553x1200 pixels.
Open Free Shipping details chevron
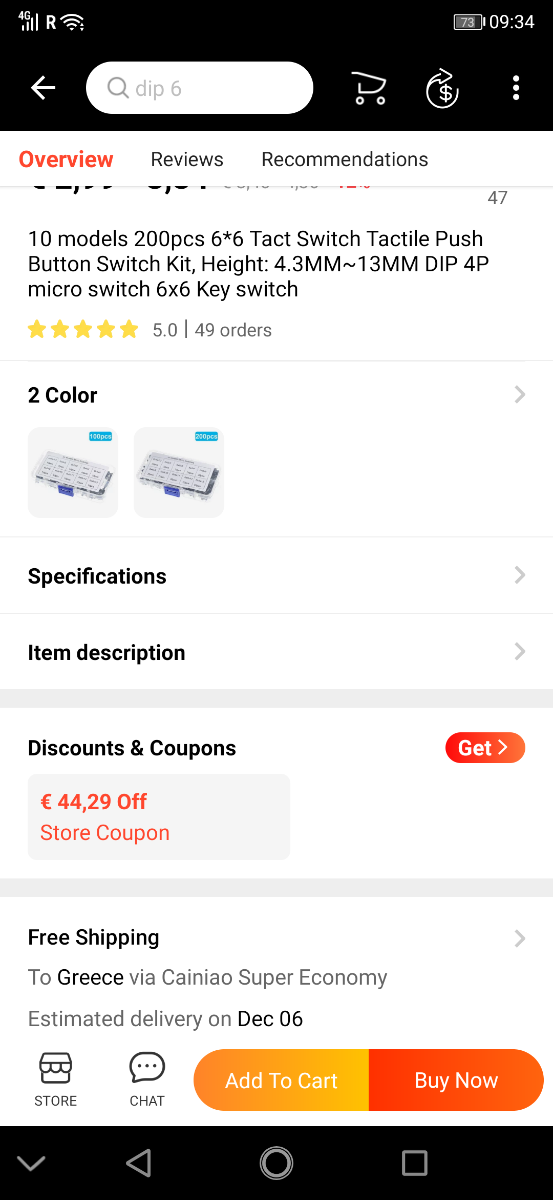click(520, 938)
